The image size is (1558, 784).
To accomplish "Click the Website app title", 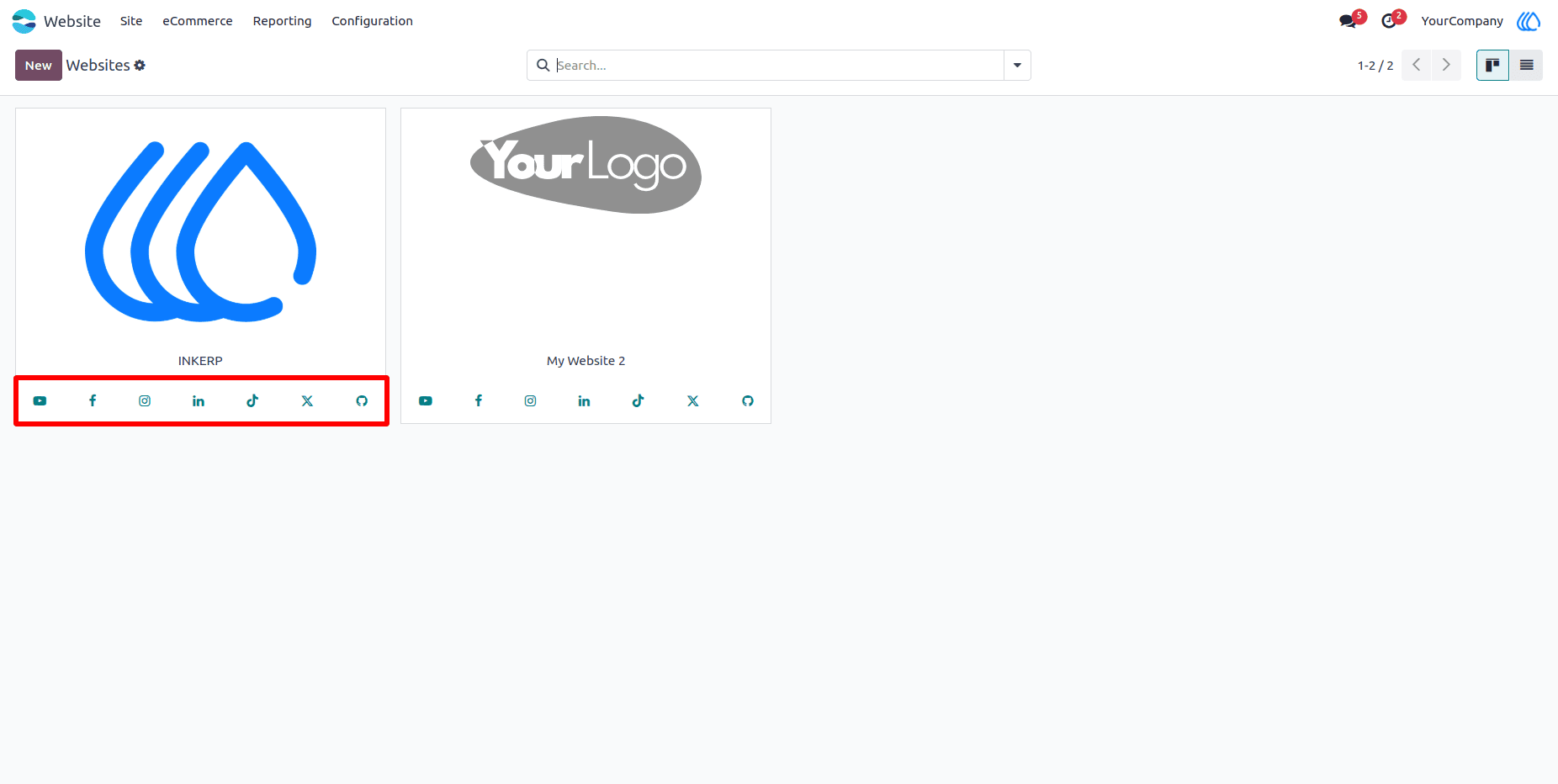I will (72, 21).
